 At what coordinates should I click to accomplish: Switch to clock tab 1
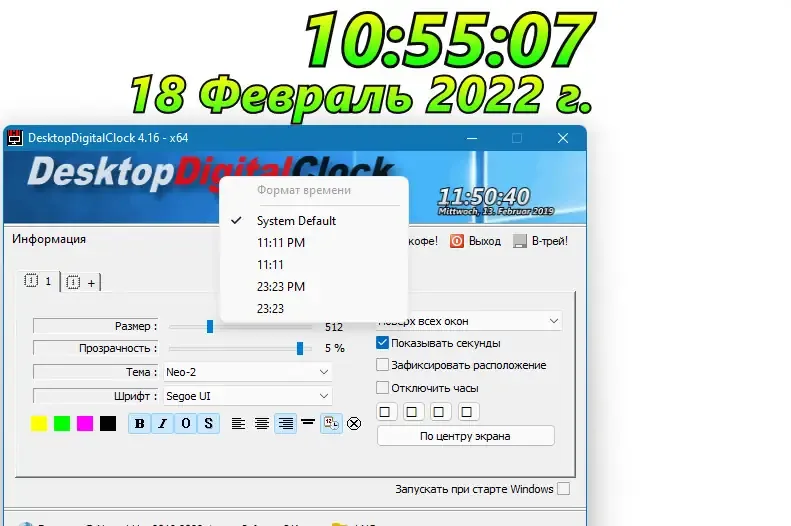[x=39, y=281]
